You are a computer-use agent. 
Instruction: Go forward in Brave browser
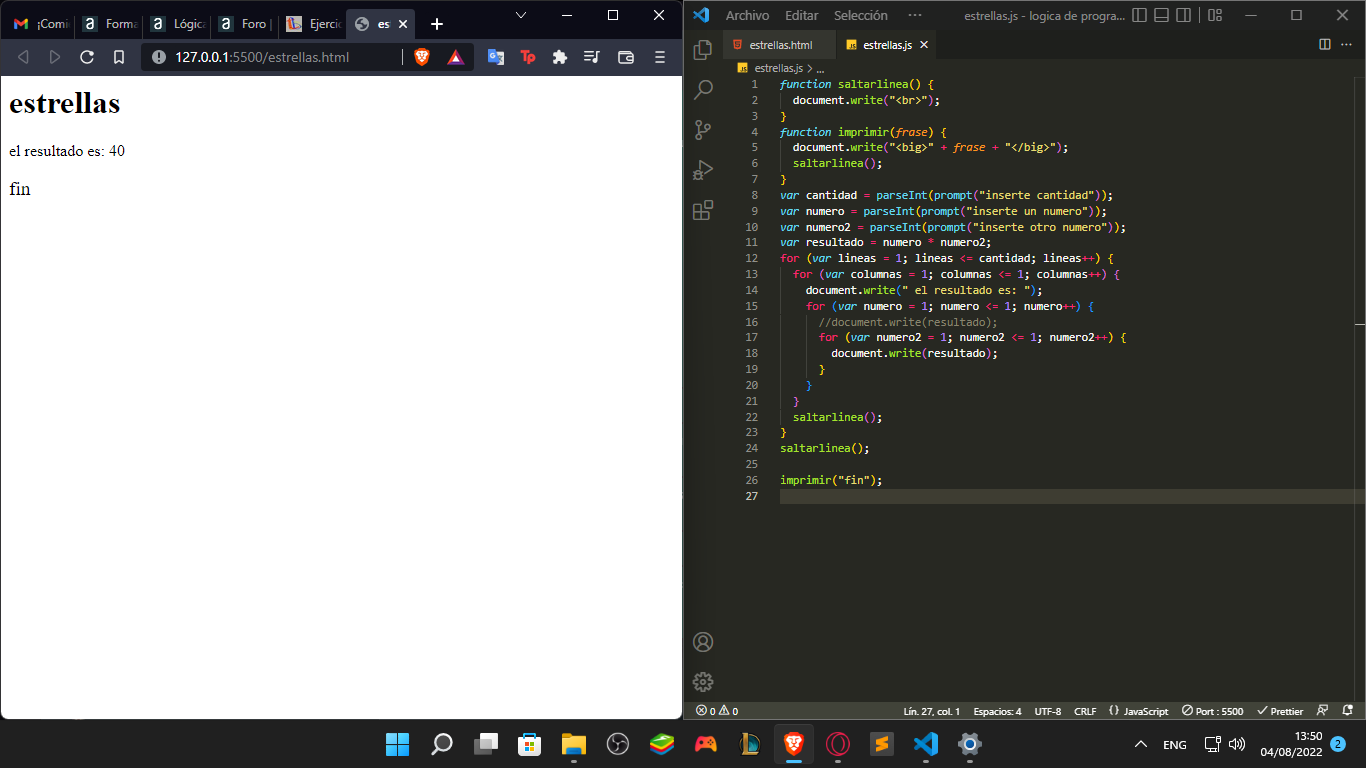pyautogui.click(x=55, y=57)
